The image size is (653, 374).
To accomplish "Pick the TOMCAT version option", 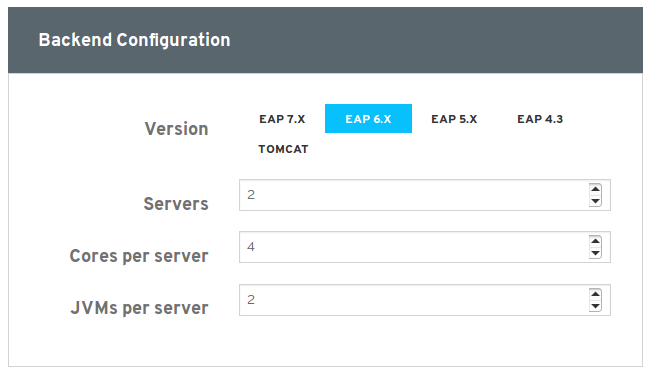I will [x=283, y=149].
